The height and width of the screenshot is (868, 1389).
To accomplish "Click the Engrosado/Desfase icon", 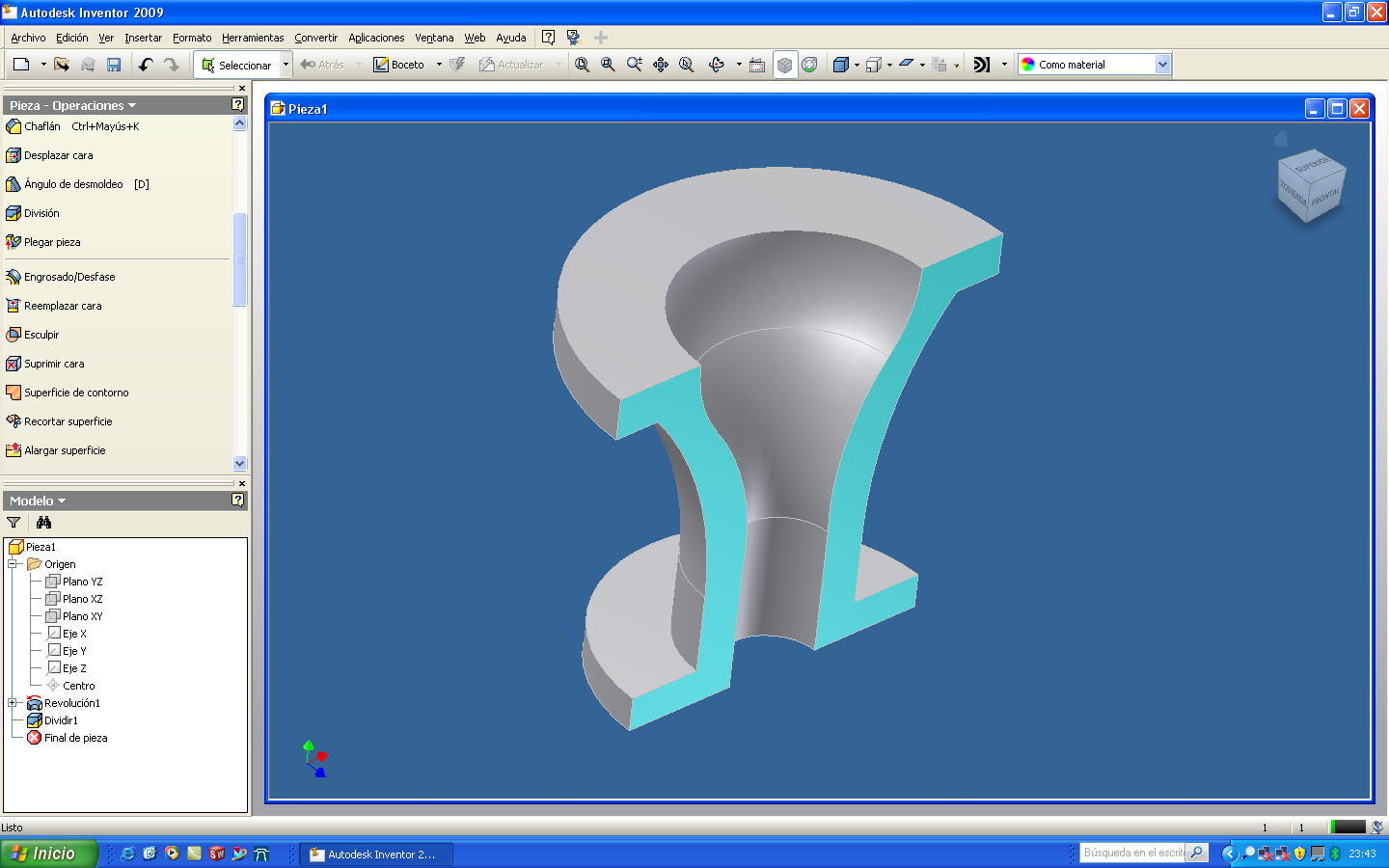I will tap(14, 277).
